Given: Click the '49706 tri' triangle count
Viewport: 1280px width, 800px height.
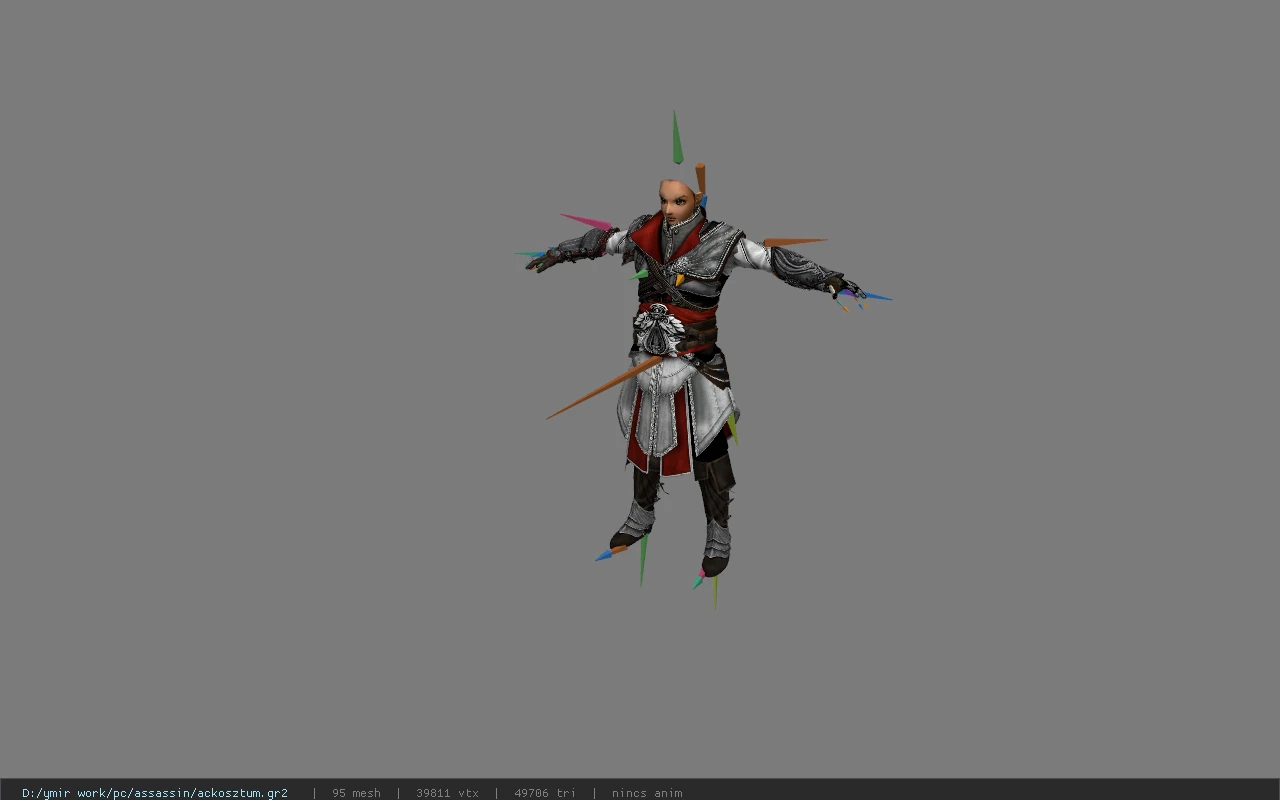Looking at the screenshot, I should 545,793.
